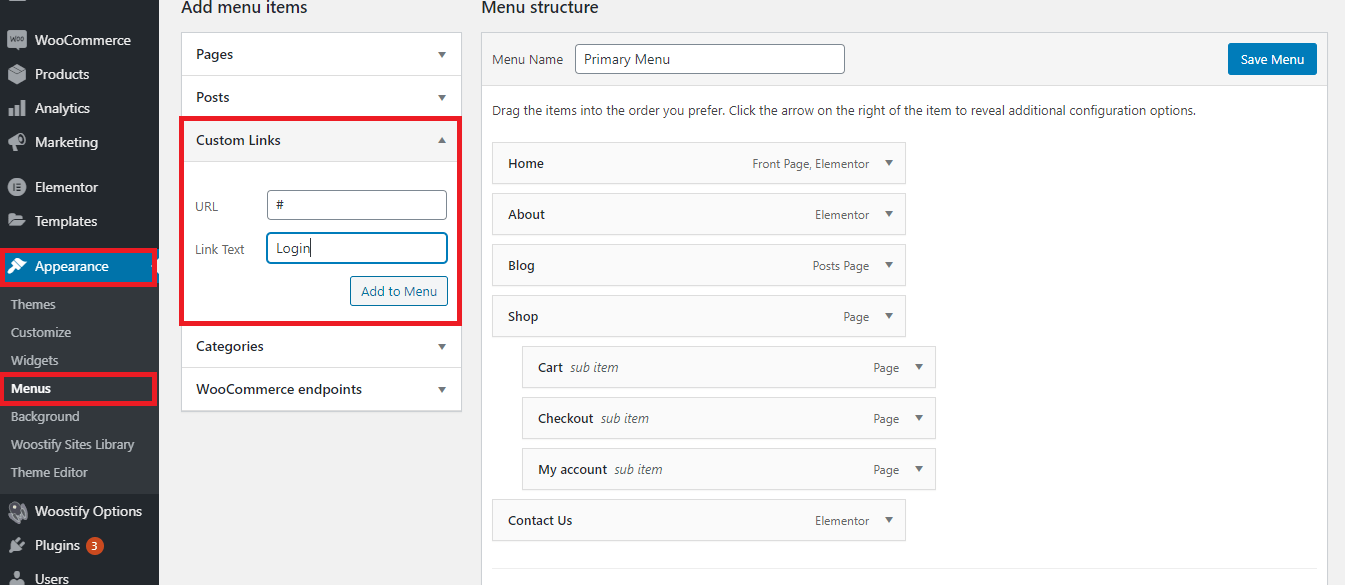Expand the Cart sub item options
This screenshot has width=1345, height=585.
pyautogui.click(x=919, y=367)
